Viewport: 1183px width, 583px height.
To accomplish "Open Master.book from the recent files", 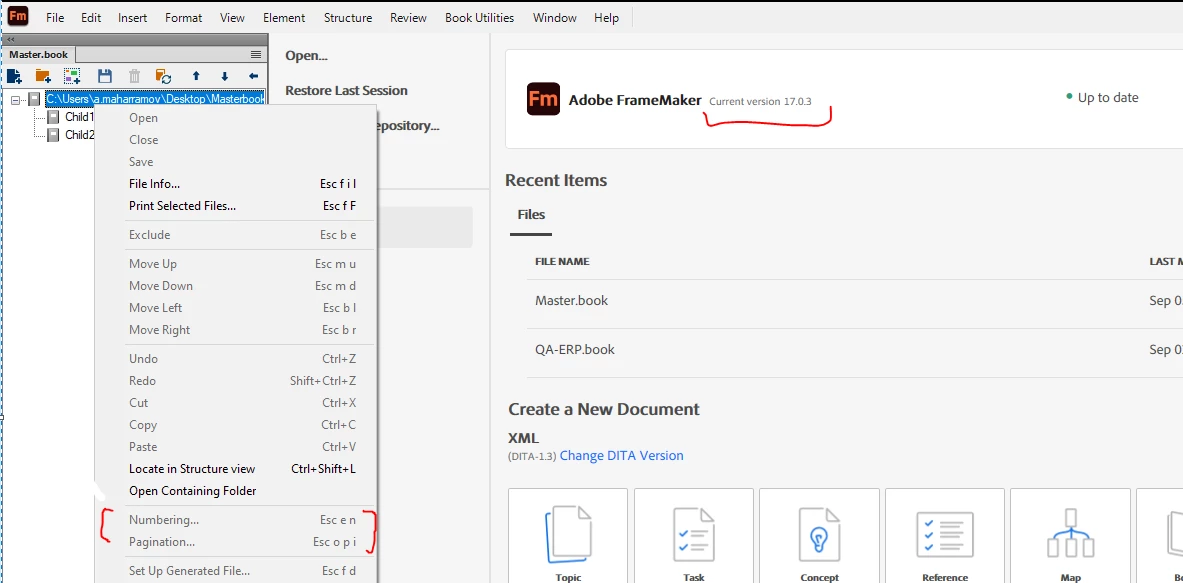I will [571, 300].
